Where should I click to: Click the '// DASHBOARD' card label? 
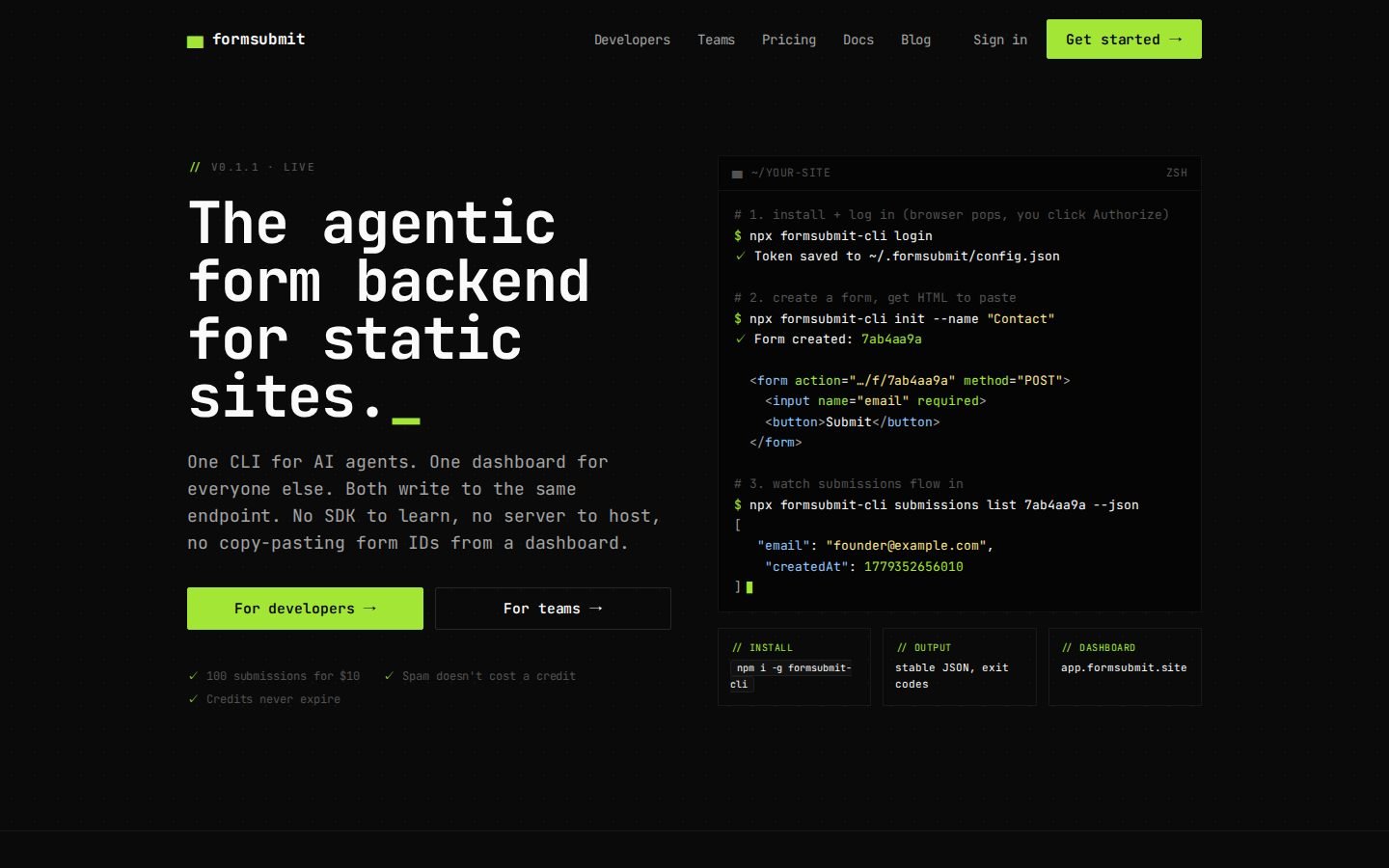click(x=1099, y=648)
